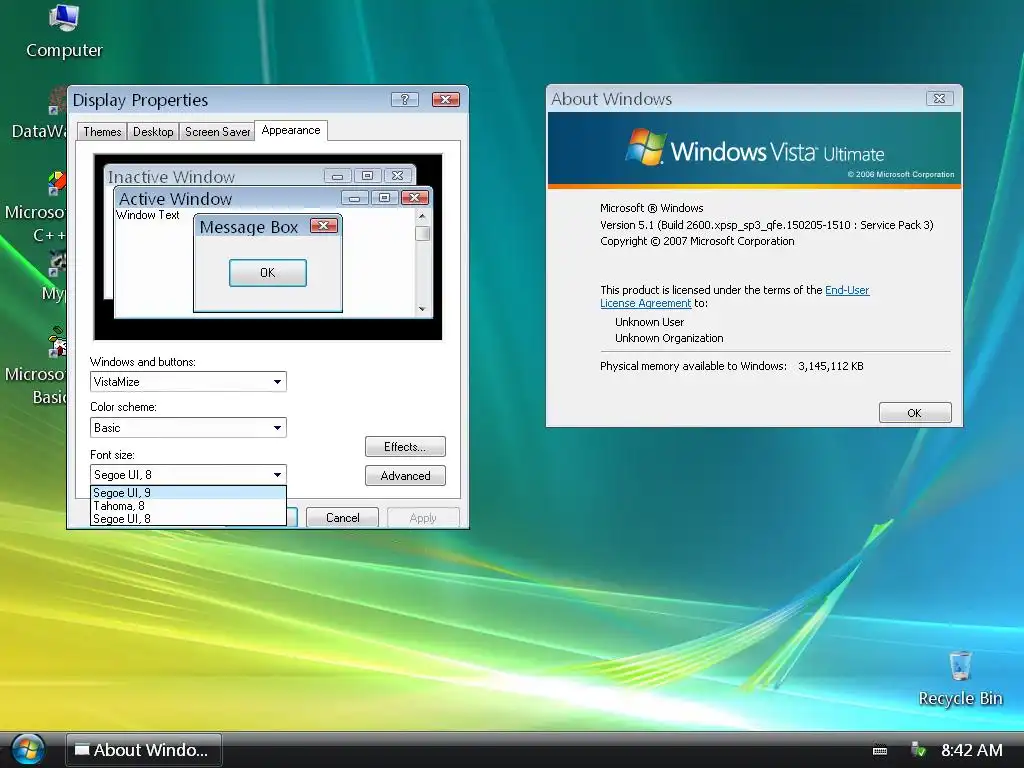Click the safely remove hardware tray icon

[918, 750]
